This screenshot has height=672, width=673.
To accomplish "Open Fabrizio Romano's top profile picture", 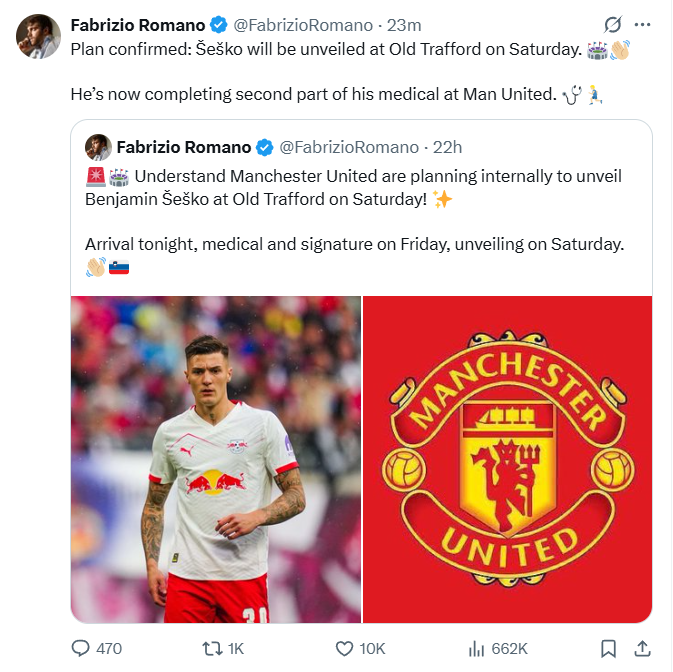I will pos(38,36).
